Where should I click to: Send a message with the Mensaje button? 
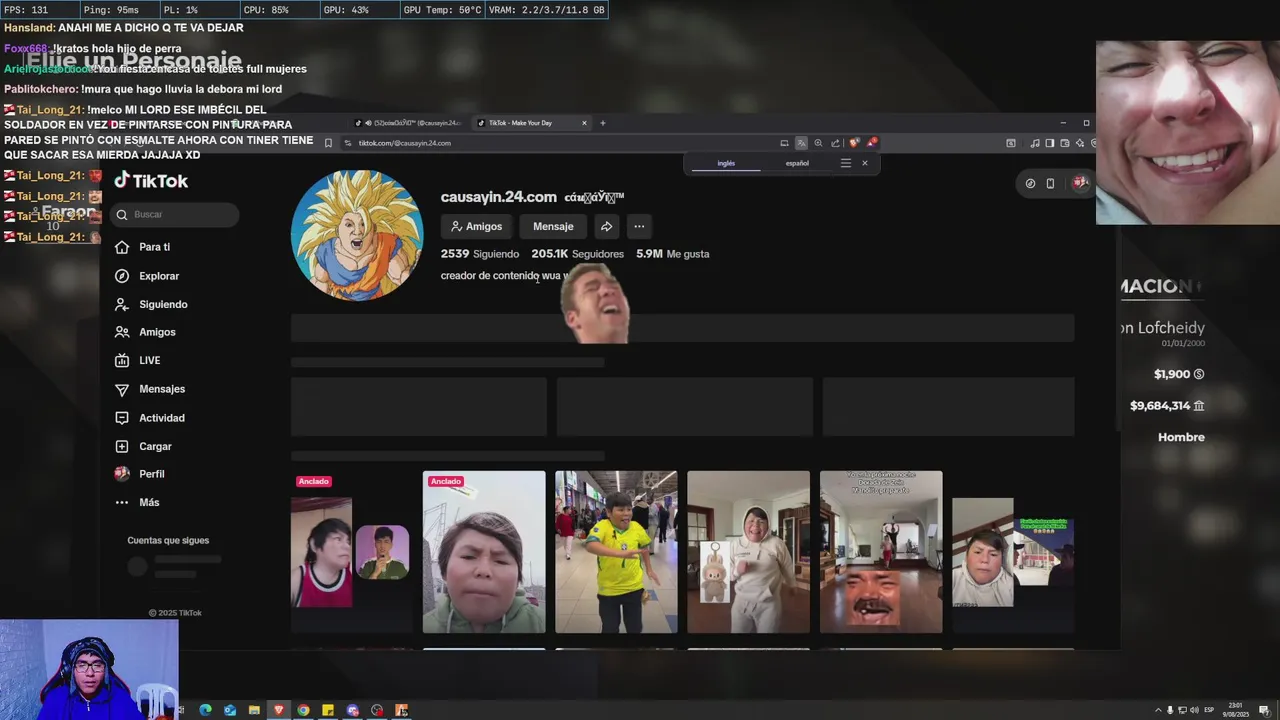(553, 226)
